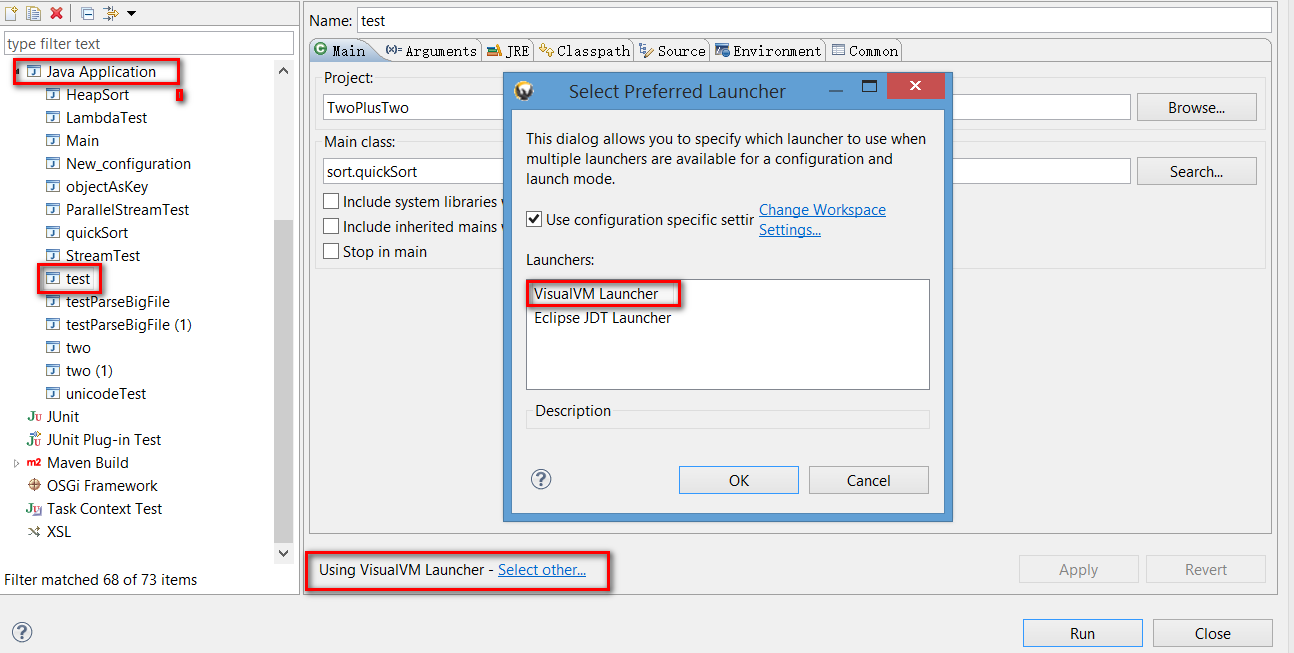Select the New_configuration item icon
This screenshot has width=1294, height=653.
coord(54,164)
